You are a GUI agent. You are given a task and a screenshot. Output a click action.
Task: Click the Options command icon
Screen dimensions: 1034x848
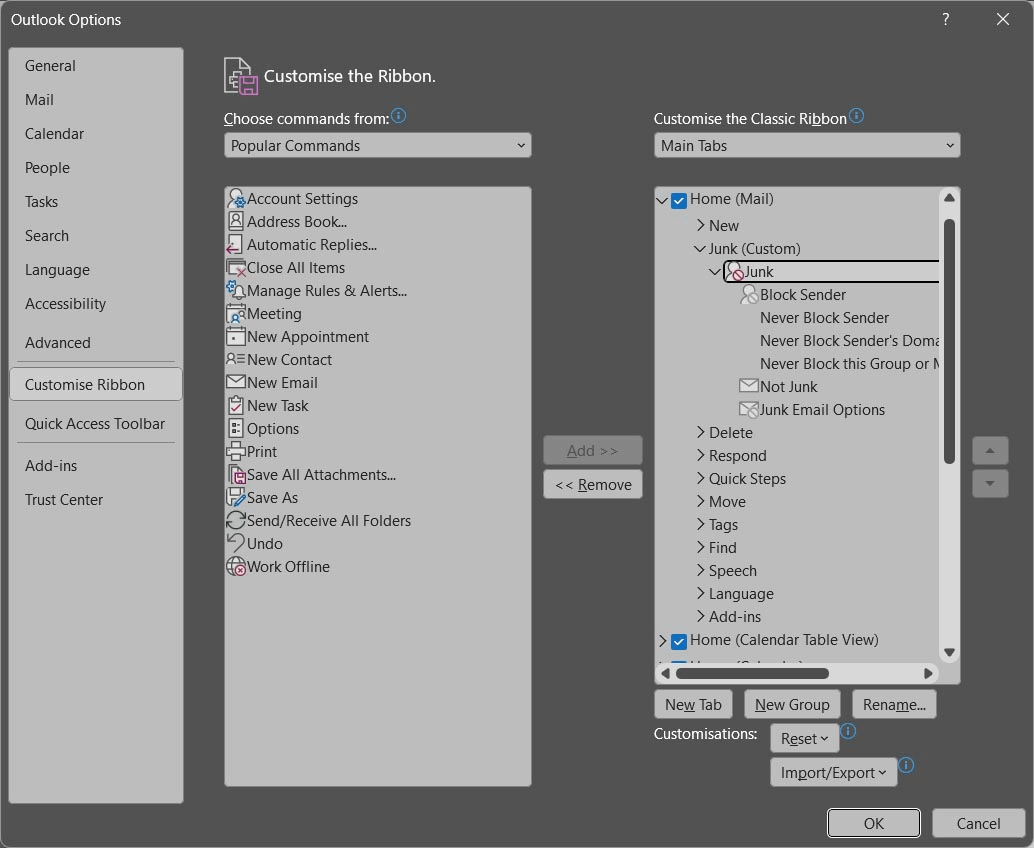click(x=235, y=428)
